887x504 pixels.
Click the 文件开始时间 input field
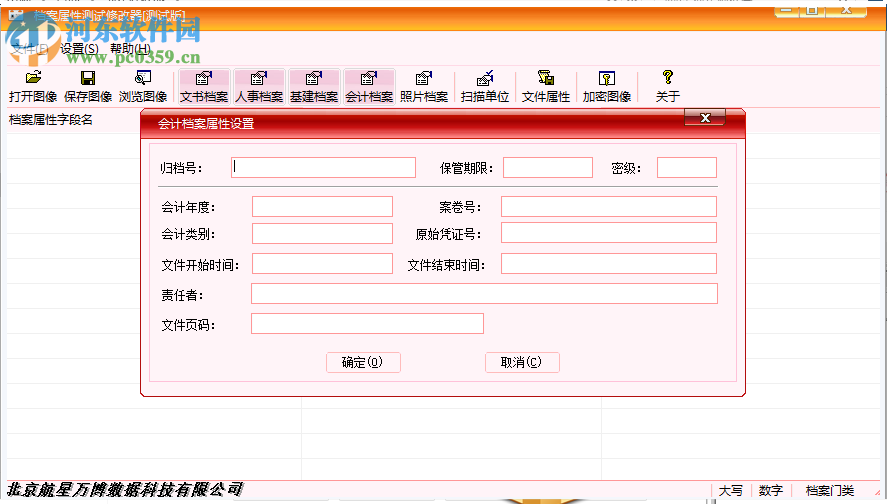(x=322, y=264)
